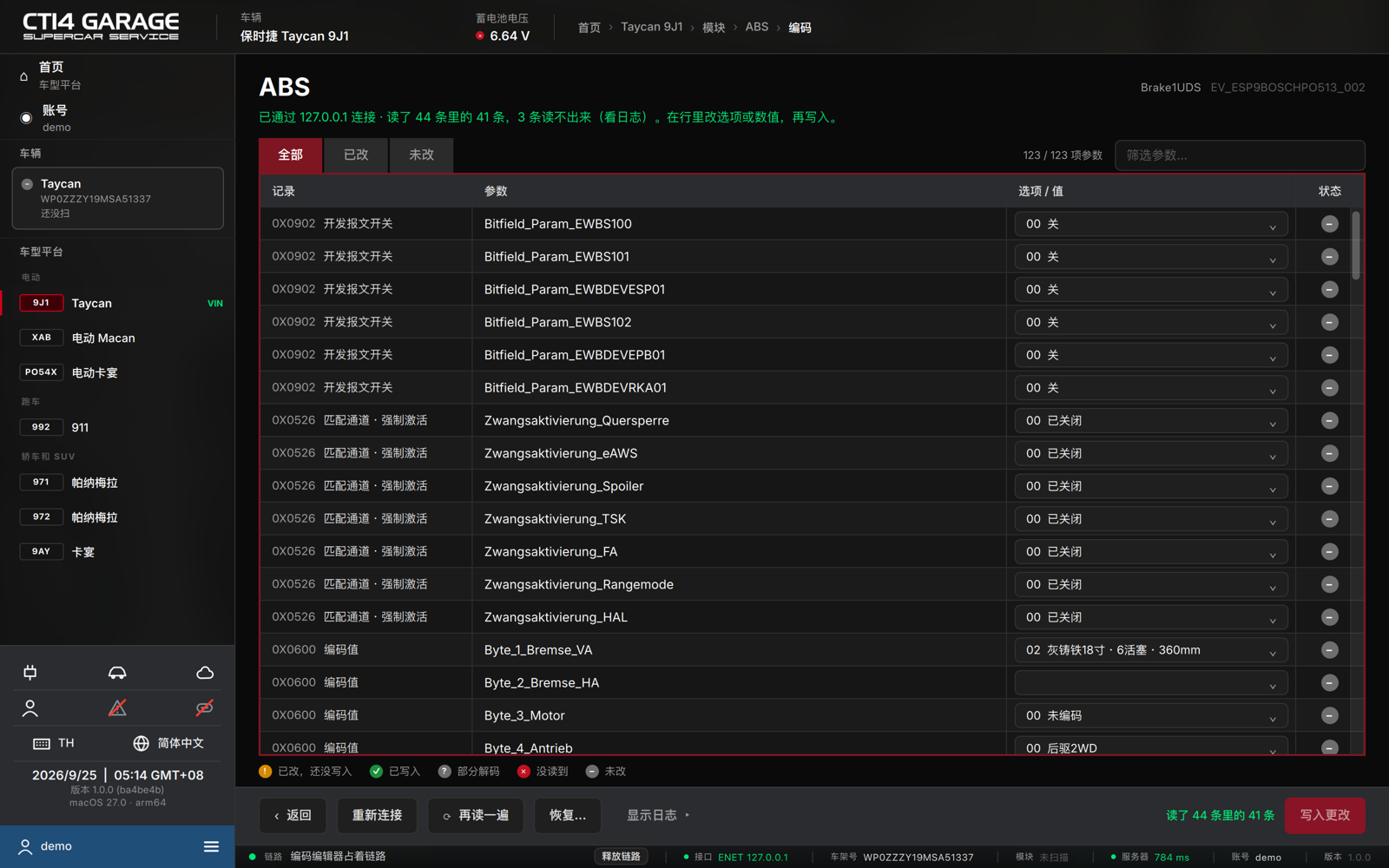Image resolution: width=1389 pixels, height=868 pixels.
Task: Open the TH keyboard layout selector
Action: tap(54, 743)
